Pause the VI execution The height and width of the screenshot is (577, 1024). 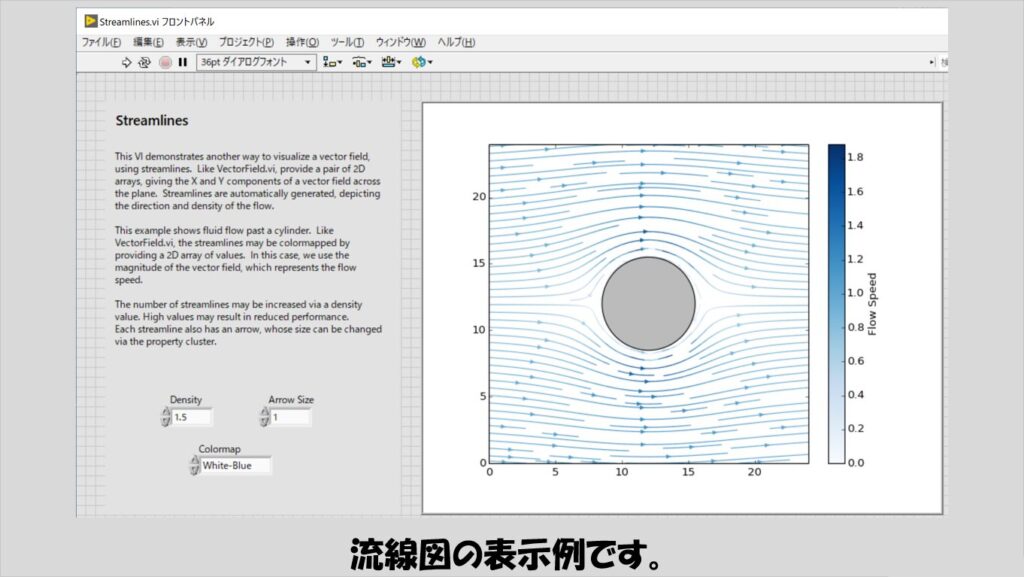(182, 62)
